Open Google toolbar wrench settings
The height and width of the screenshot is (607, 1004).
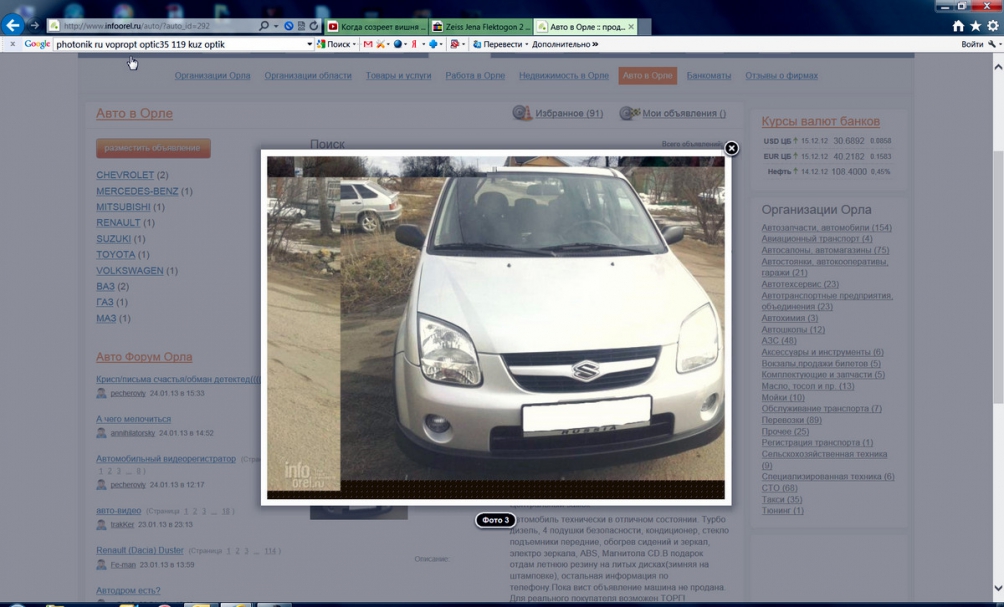click(x=992, y=44)
